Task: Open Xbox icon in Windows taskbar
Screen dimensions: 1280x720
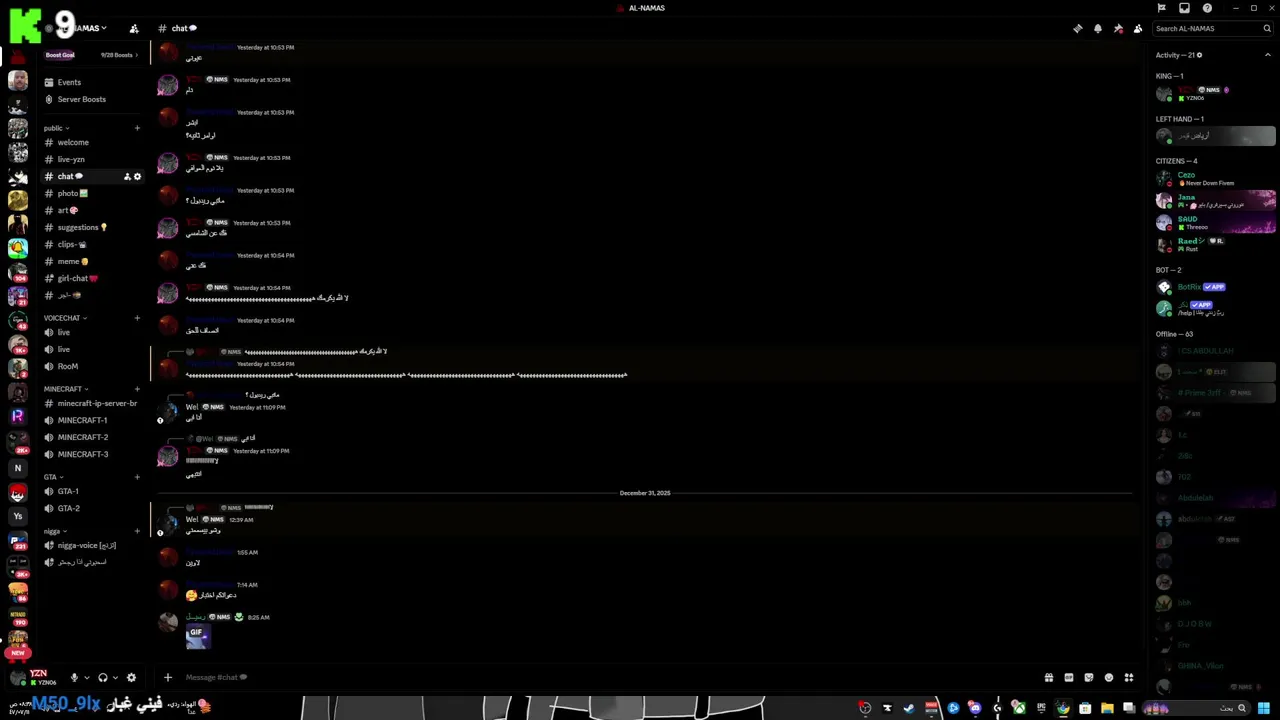Action: coord(1018,708)
